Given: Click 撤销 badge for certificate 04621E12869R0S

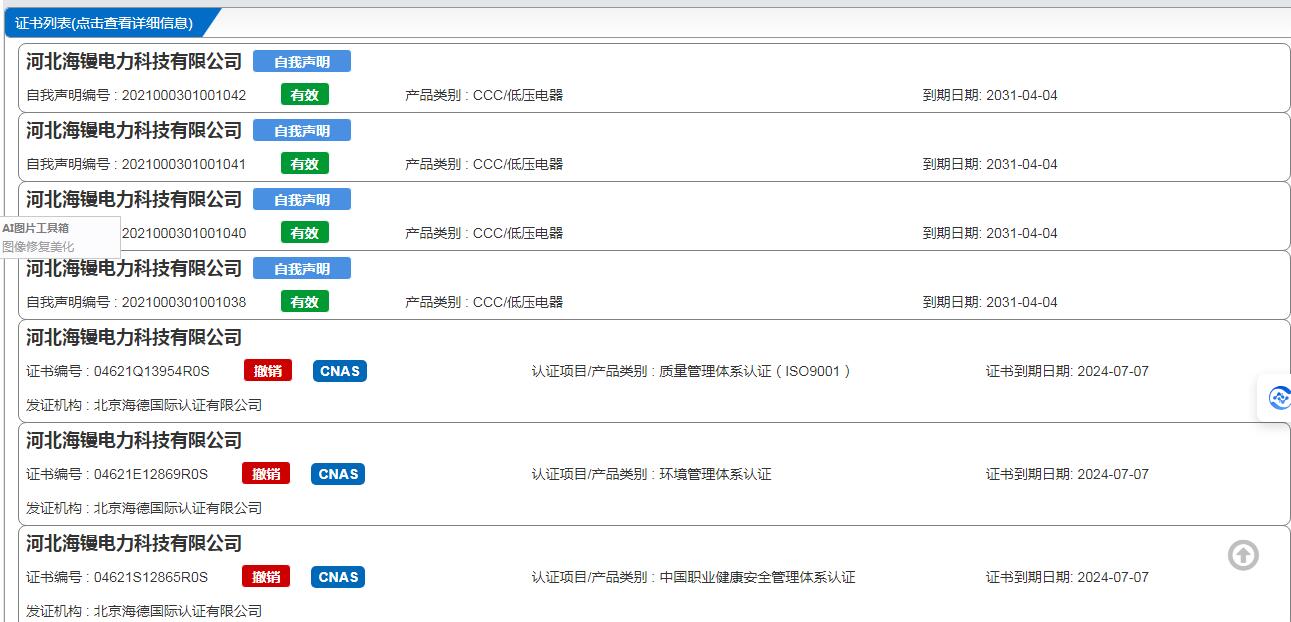Looking at the screenshot, I should pyautogui.click(x=266, y=474).
